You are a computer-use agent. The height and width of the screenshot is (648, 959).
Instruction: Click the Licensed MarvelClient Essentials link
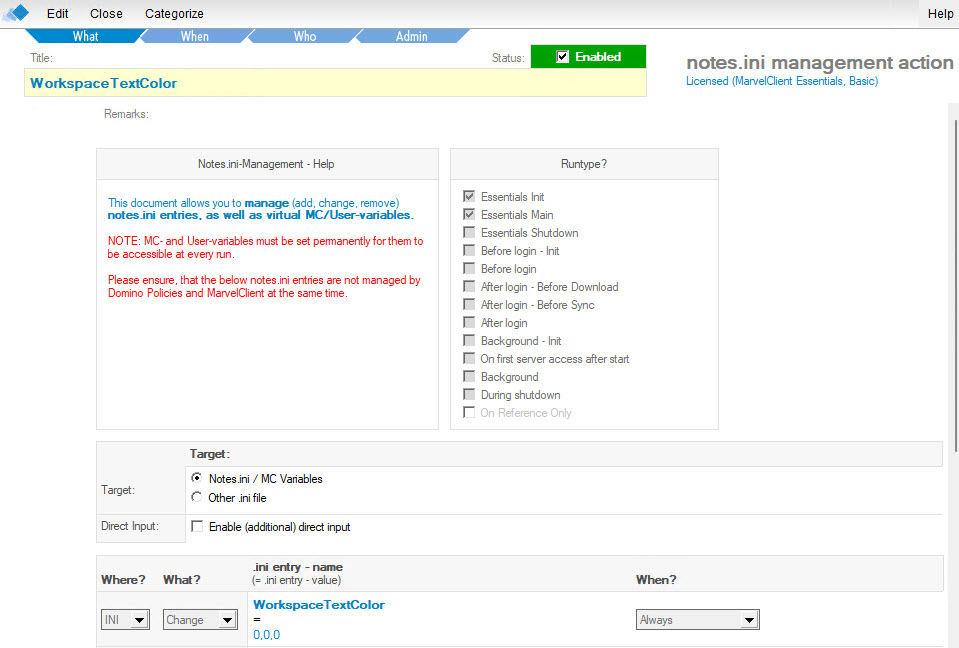click(x=782, y=81)
